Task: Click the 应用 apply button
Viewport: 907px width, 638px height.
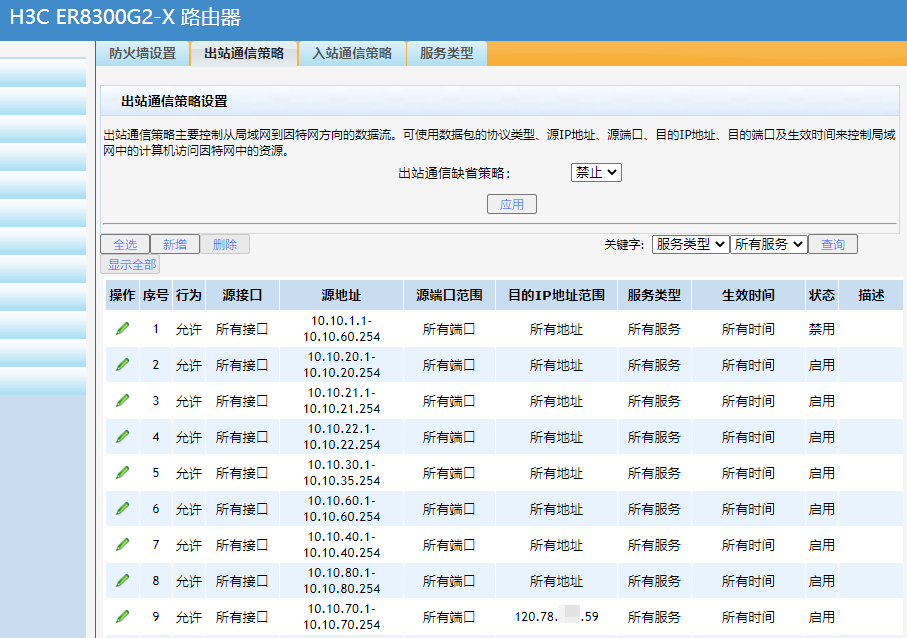Action: coord(512,204)
